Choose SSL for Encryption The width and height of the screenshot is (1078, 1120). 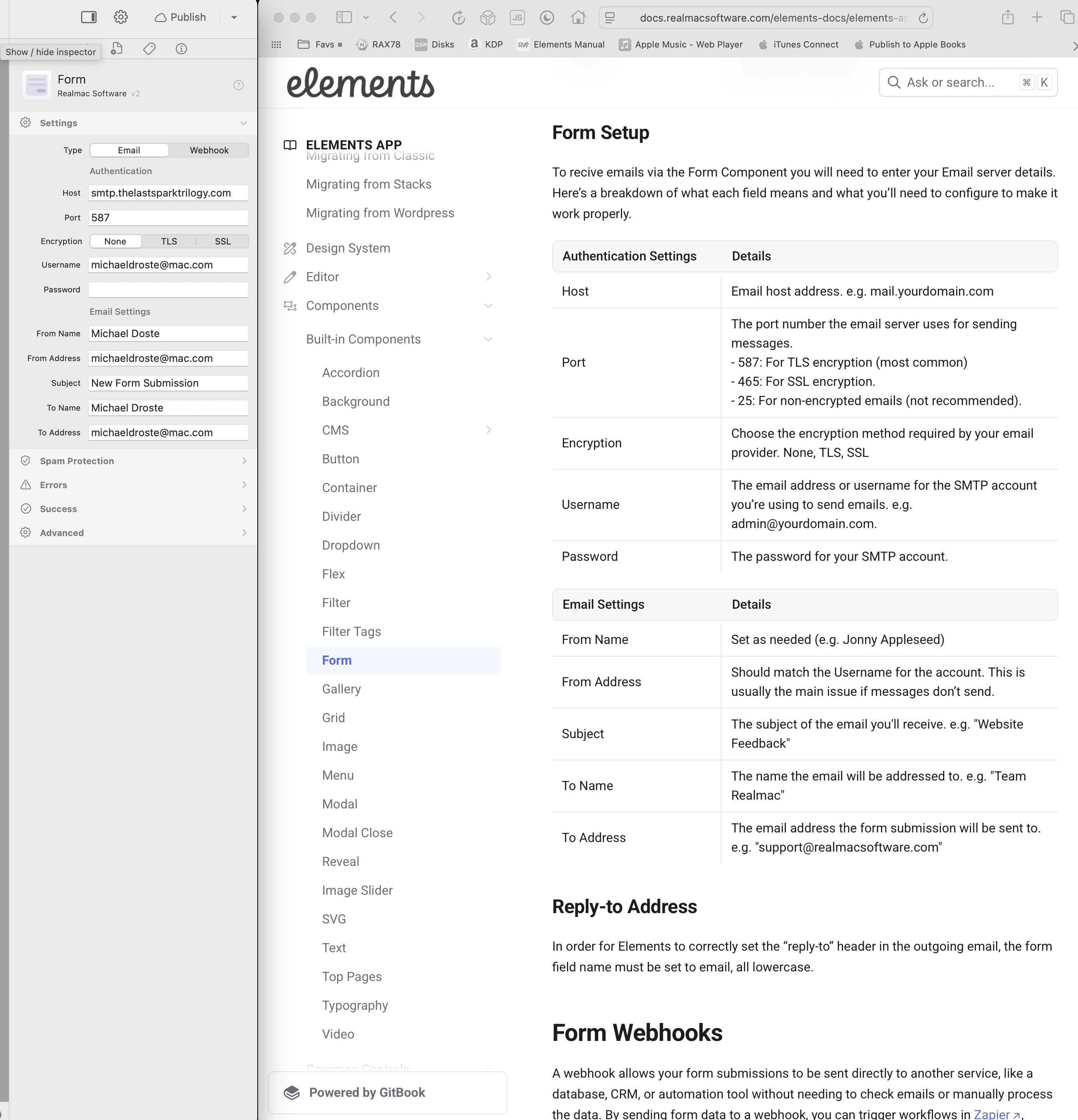click(223, 241)
